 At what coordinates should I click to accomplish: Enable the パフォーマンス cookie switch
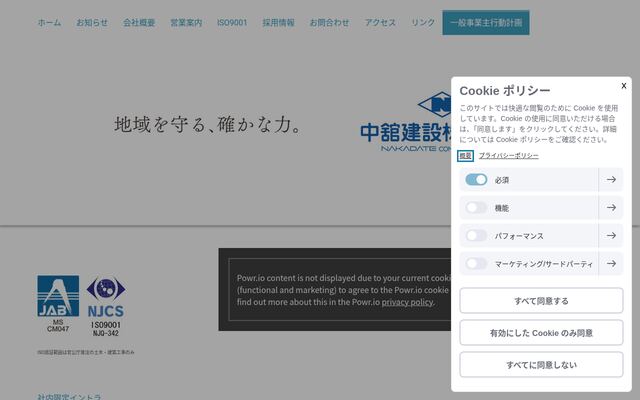[x=476, y=236]
